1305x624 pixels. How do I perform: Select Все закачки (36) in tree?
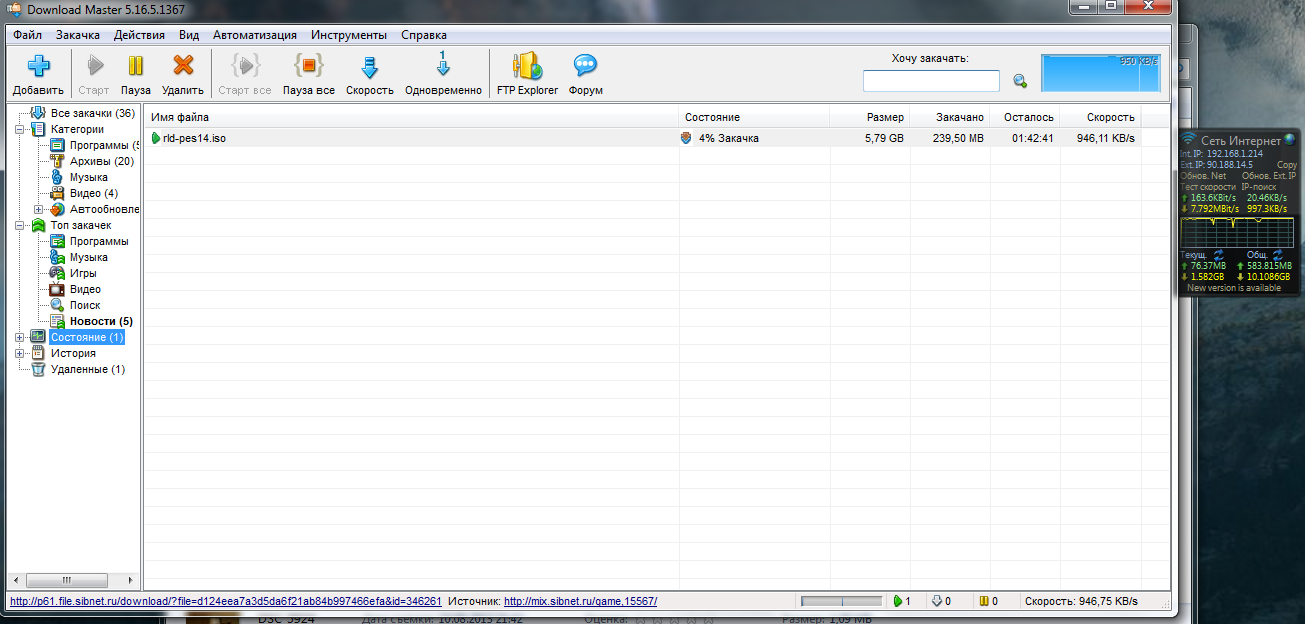point(92,113)
